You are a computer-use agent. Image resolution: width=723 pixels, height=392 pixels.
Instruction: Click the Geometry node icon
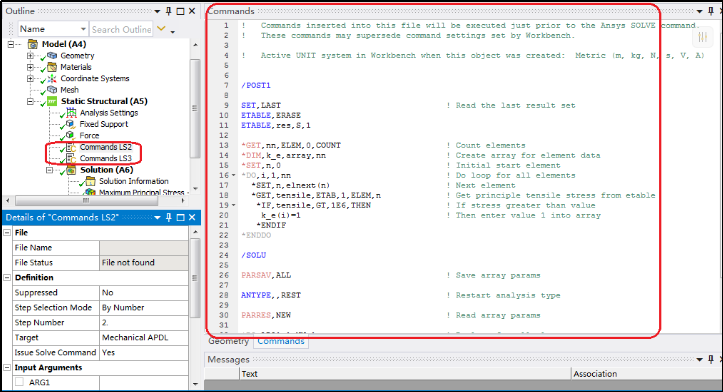(x=52, y=55)
